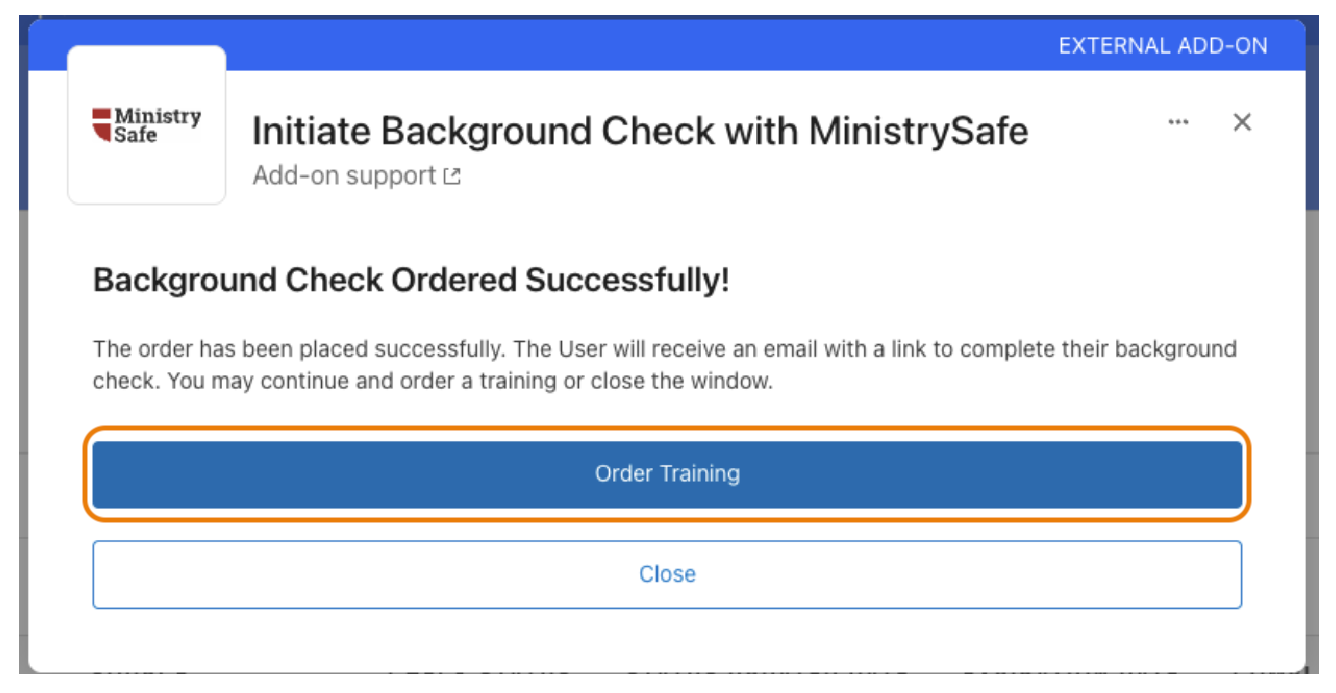Click the external-link arrow icon beside Add-on support
This screenshot has width=1336, height=693.
452,177
